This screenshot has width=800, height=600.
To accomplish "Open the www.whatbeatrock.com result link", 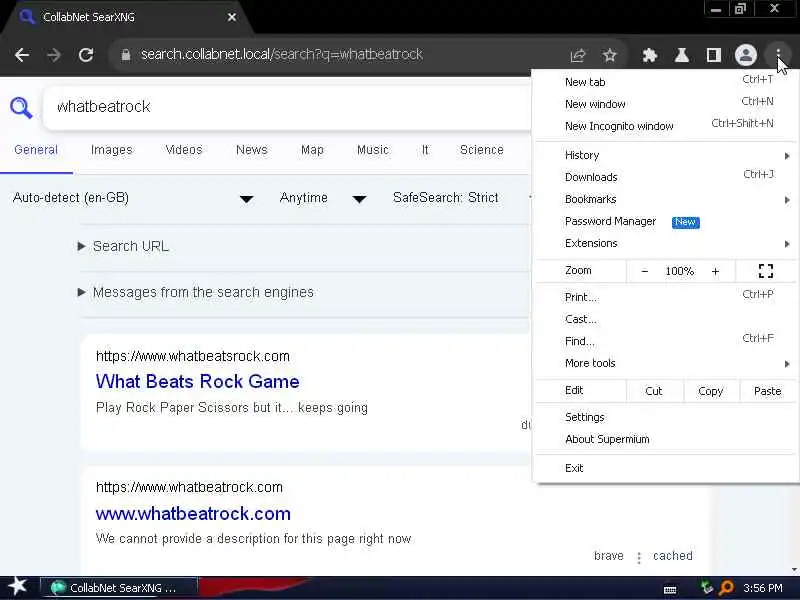I will pos(193,514).
